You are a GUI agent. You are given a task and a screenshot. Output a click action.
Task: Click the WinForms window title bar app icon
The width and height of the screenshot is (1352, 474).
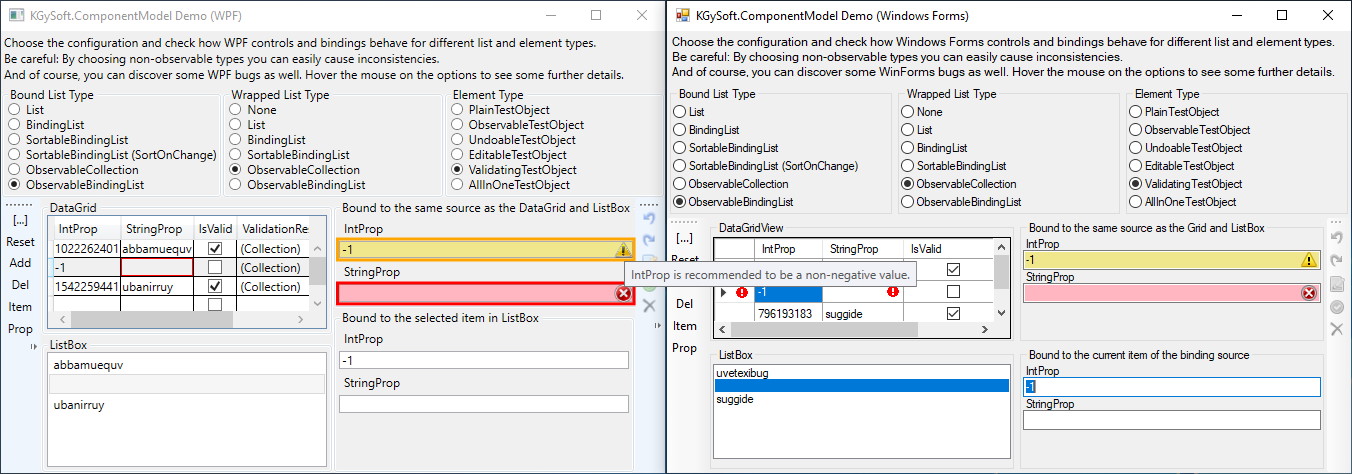[683, 15]
